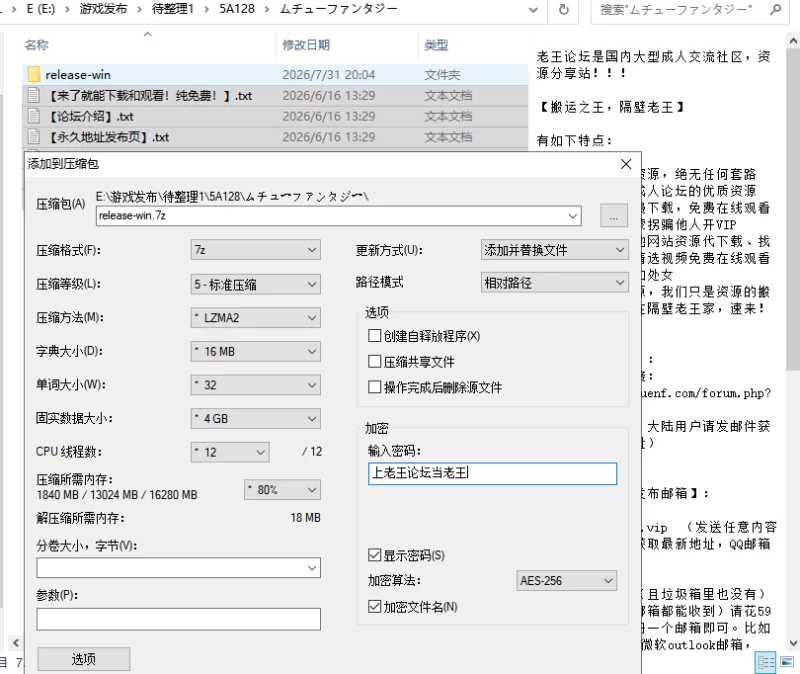
Task: Go to 5A128 in the breadcrumb
Action: coord(237,9)
